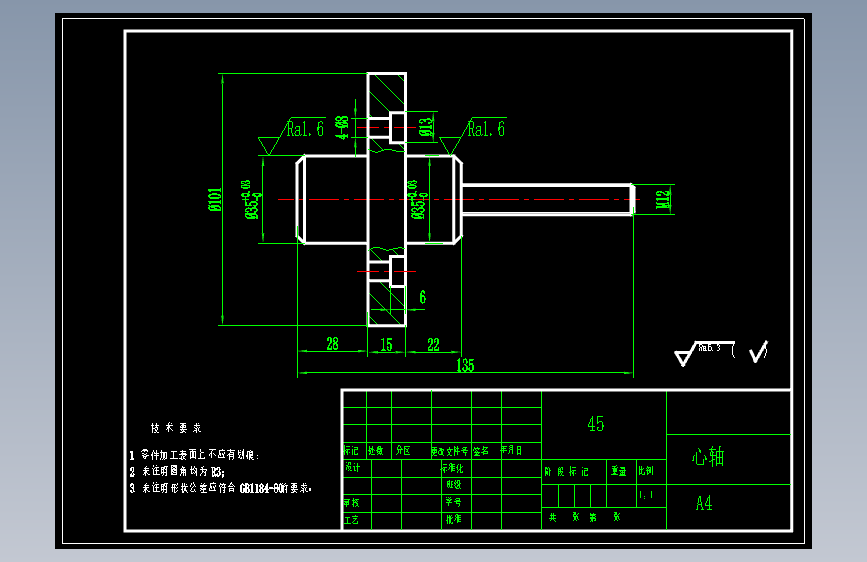This screenshot has height=562, width=867.
Task: Click the Ø13 counterbore dimension text
Action: point(426,127)
